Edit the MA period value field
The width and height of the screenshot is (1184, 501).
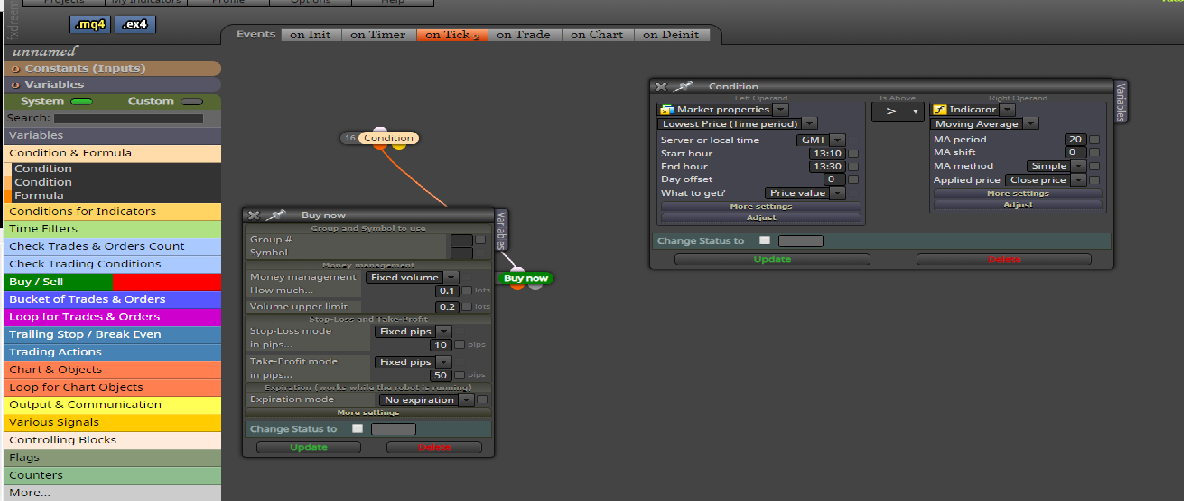tap(1076, 140)
